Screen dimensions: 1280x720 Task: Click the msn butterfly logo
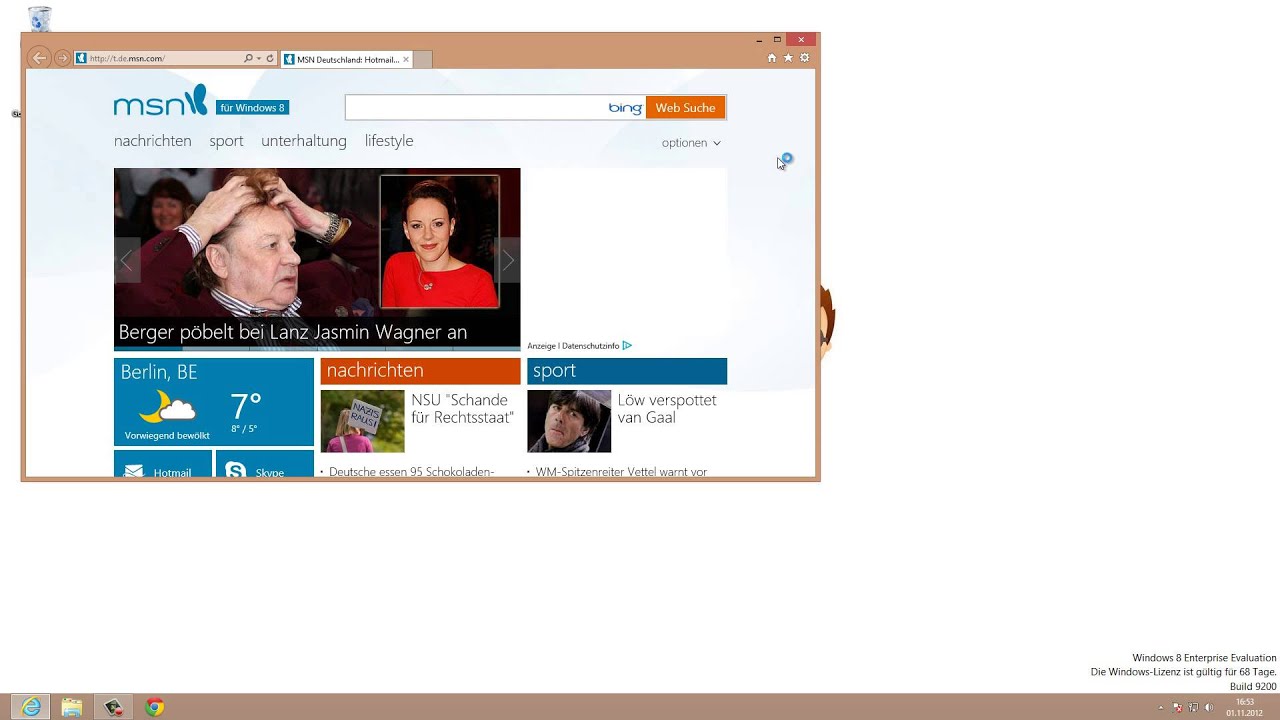160,101
